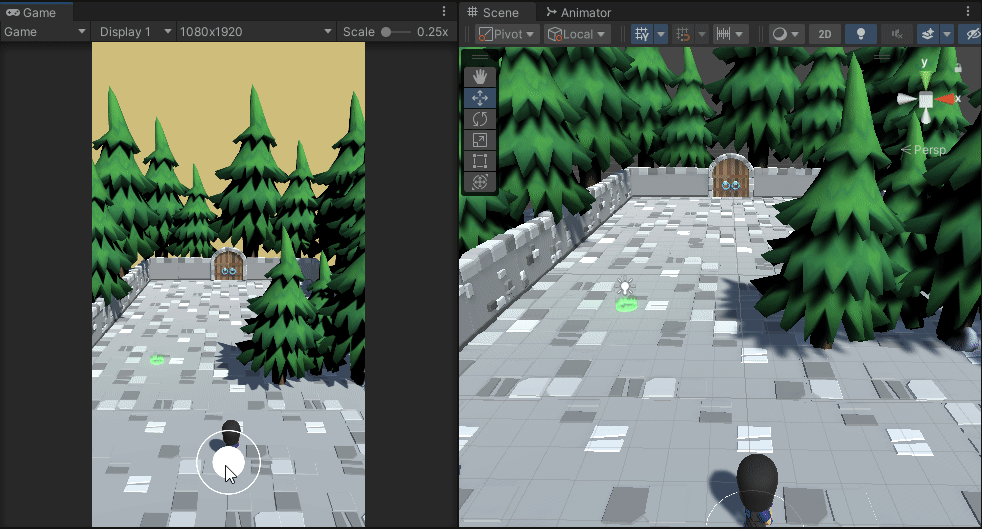The height and width of the screenshot is (529, 982).
Task: Open grid snapping settings dropdown arrow
Action: (702, 34)
